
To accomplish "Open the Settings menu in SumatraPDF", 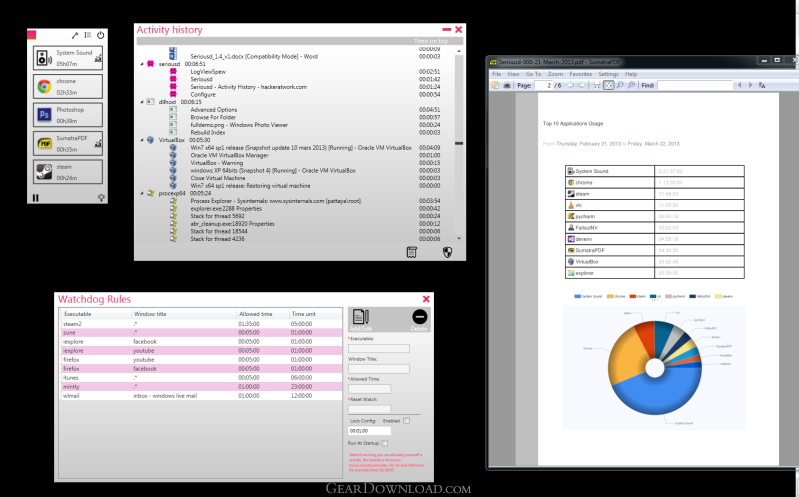I will point(608,74).
